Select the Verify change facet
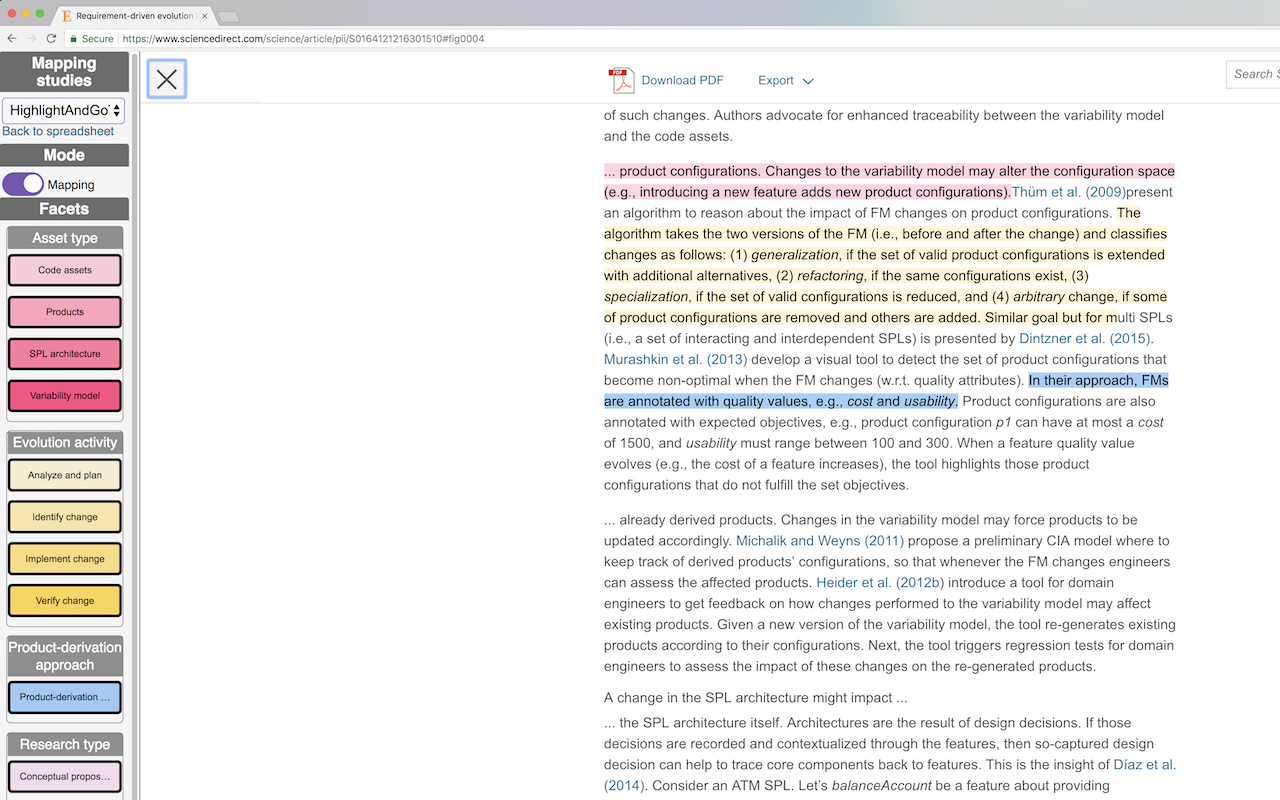1280x800 pixels. 65,601
